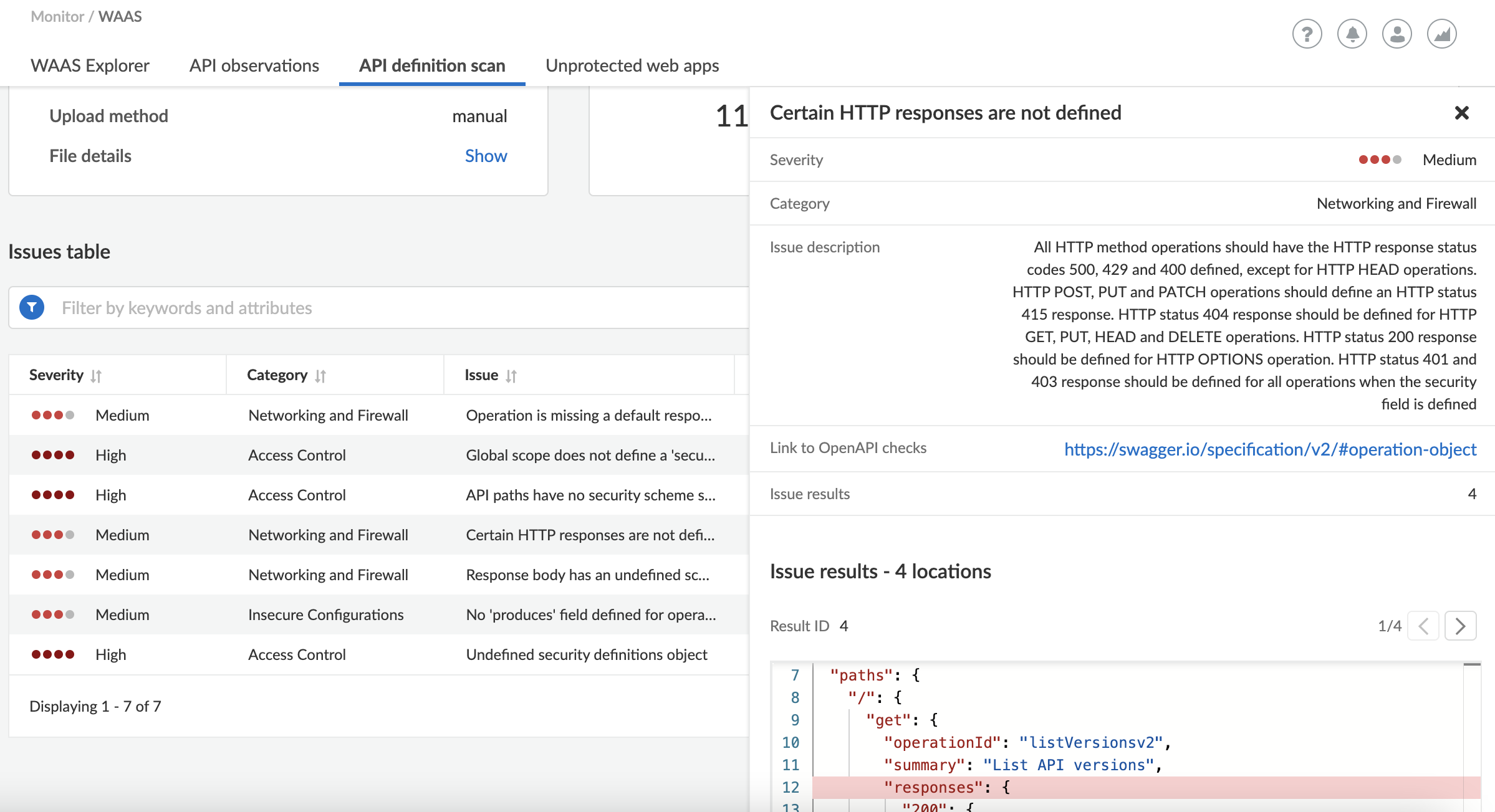Click code line 10 "operationId"
The image size is (1495, 812).
1027,743
